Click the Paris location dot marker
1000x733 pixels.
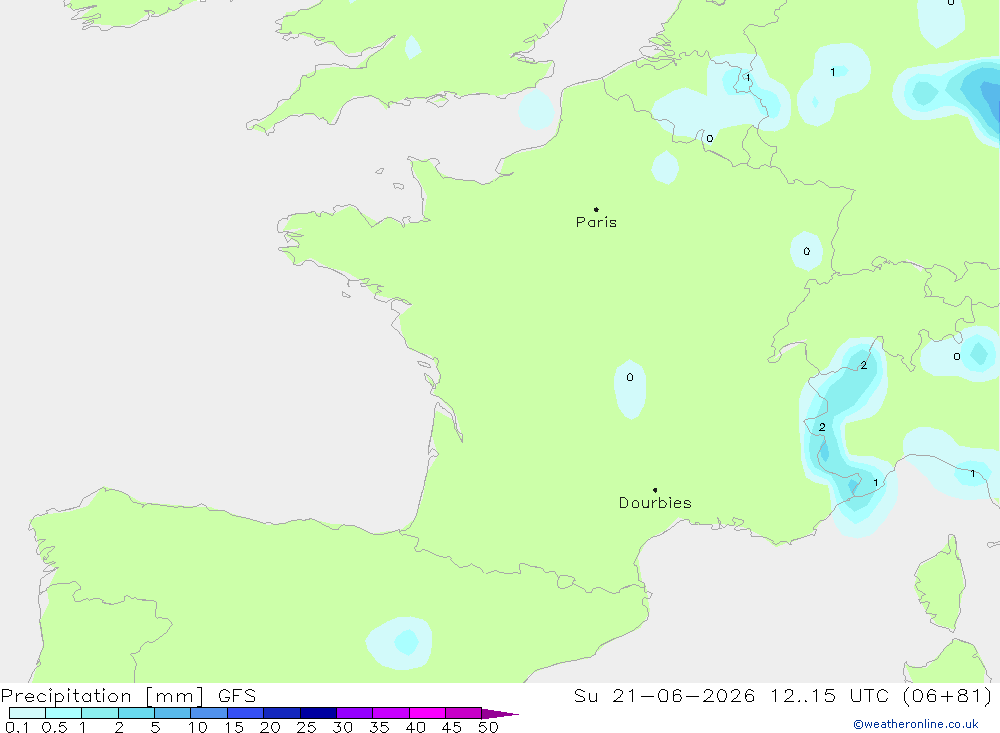click(596, 209)
